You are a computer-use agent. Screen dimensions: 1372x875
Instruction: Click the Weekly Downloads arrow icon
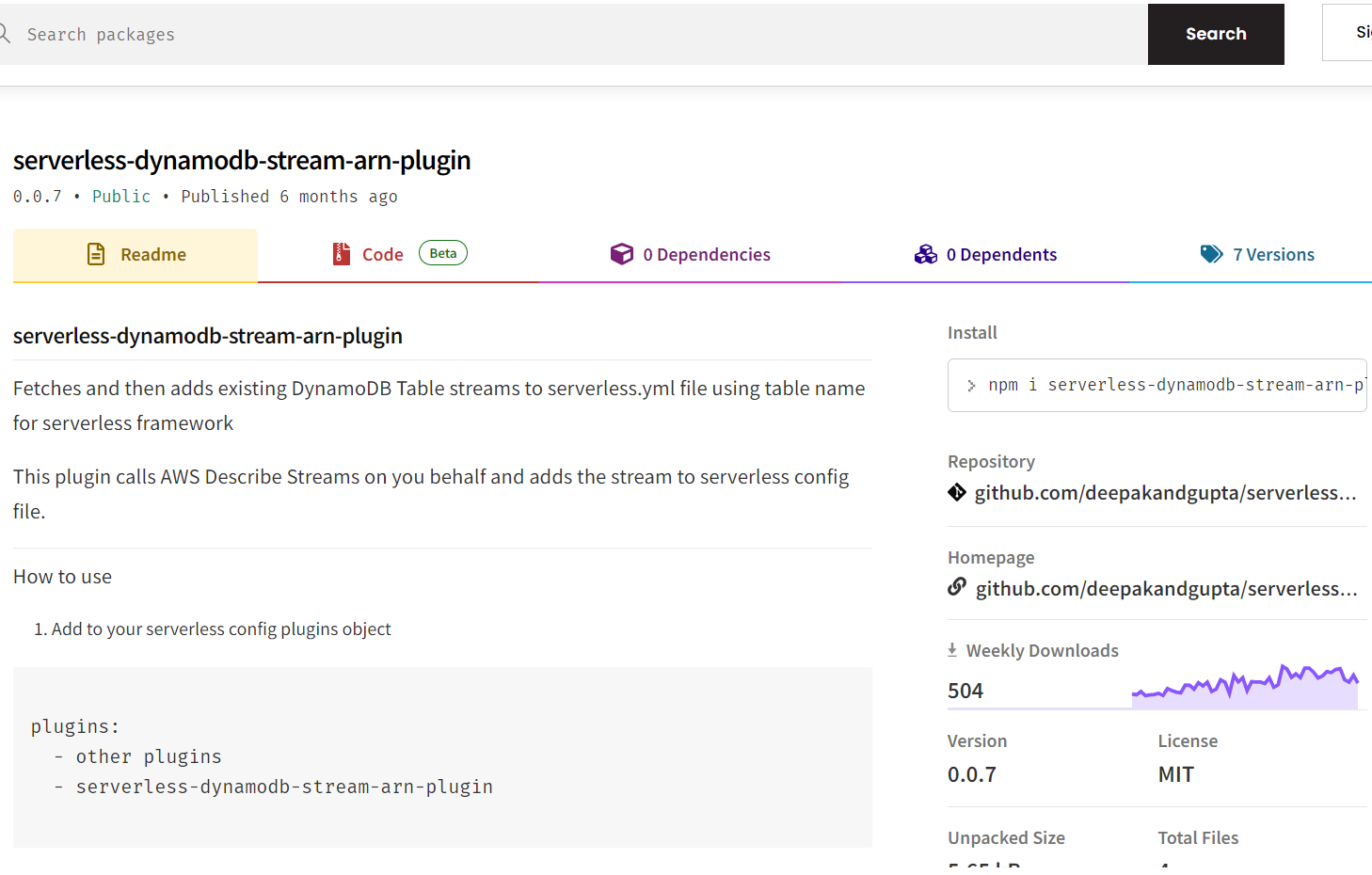click(952, 650)
